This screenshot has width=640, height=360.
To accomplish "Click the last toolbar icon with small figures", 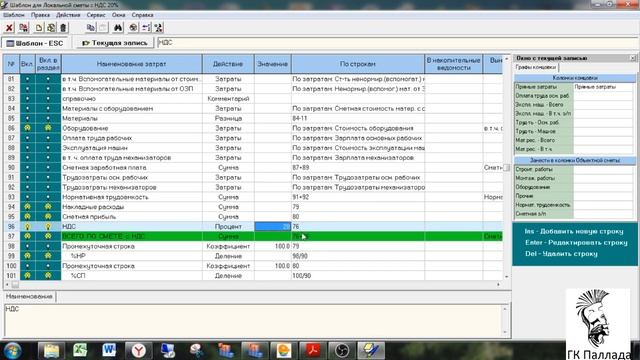I will pyautogui.click(x=158, y=28).
